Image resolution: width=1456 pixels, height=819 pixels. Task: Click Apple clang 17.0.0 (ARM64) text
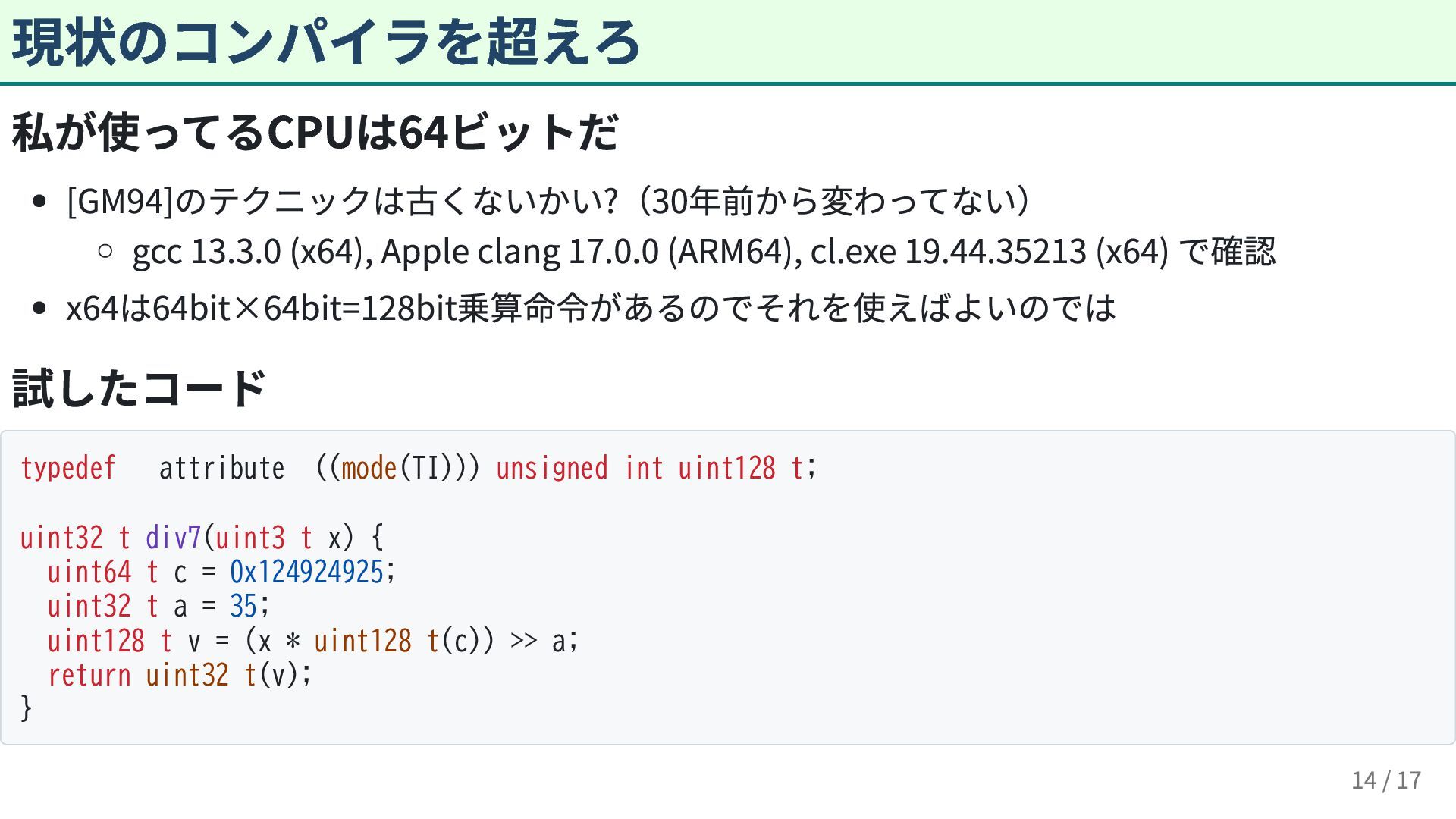pyautogui.click(x=586, y=252)
